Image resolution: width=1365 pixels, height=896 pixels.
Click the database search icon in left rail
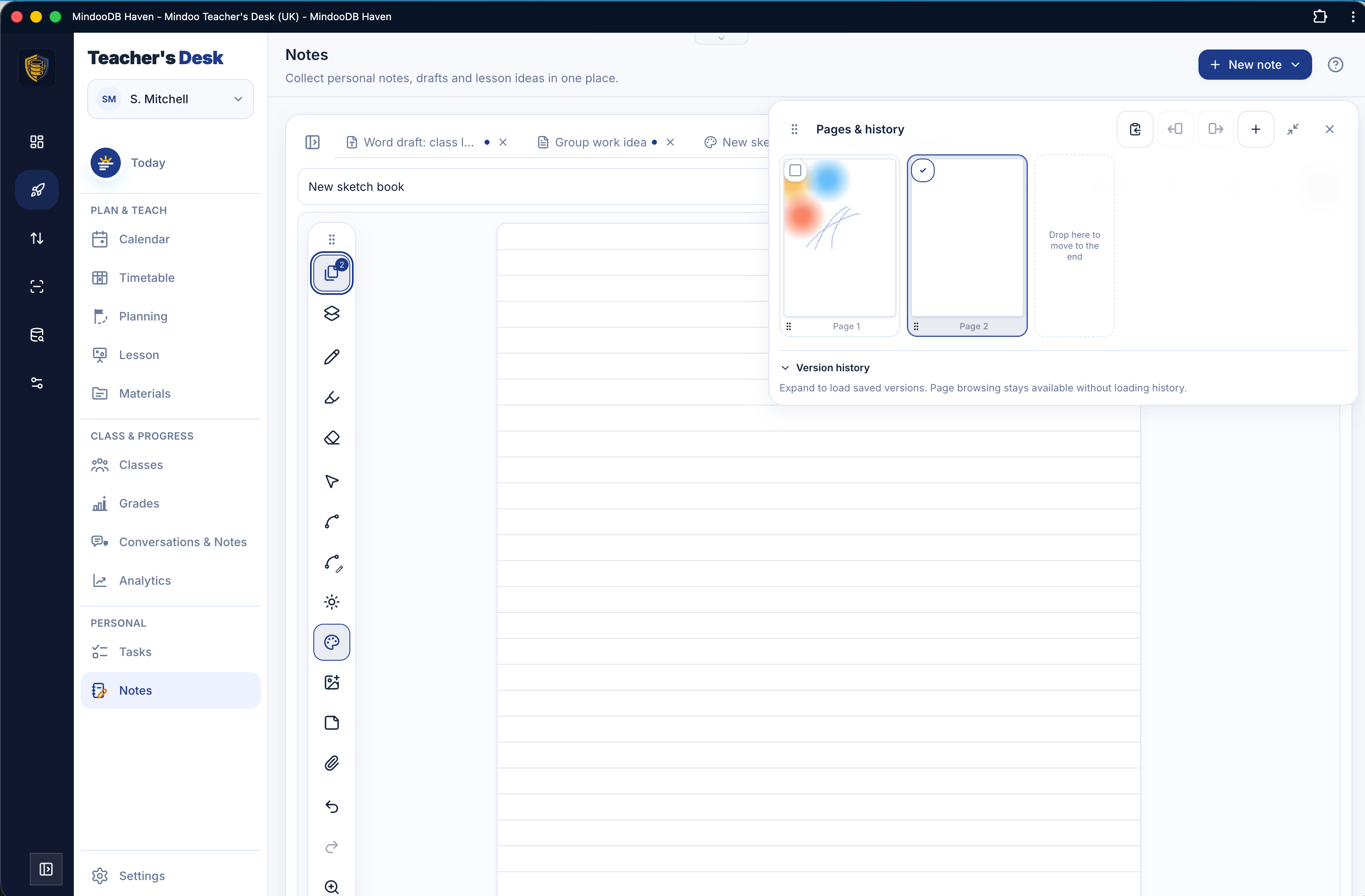click(x=37, y=335)
